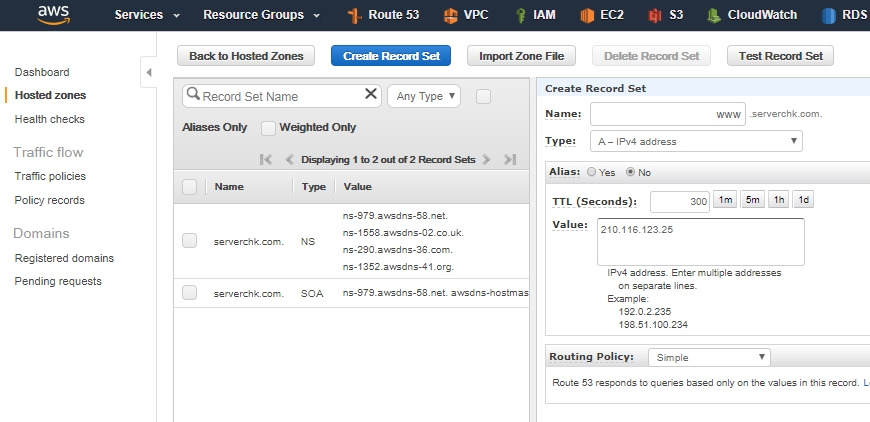Screen dimensions: 870x422
Task: Open VPC service shortcut icon
Action: [451, 16]
